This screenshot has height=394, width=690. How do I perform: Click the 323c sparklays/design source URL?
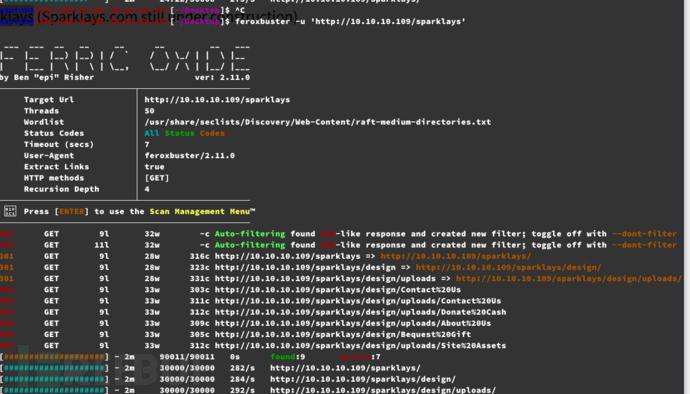click(305, 268)
